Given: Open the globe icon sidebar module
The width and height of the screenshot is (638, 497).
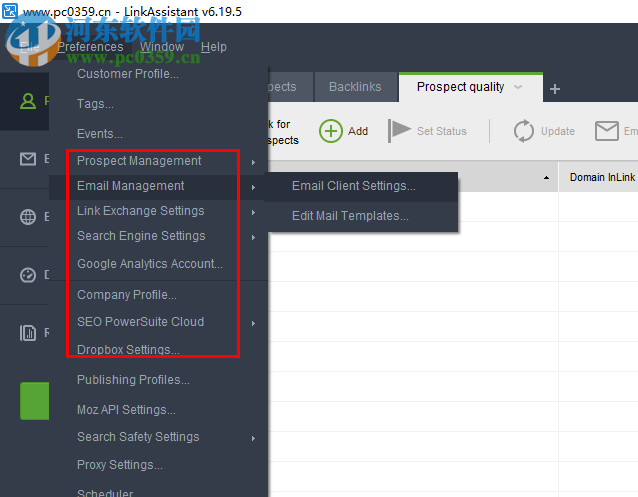Looking at the screenshot, I should click(x=28, y=217).
